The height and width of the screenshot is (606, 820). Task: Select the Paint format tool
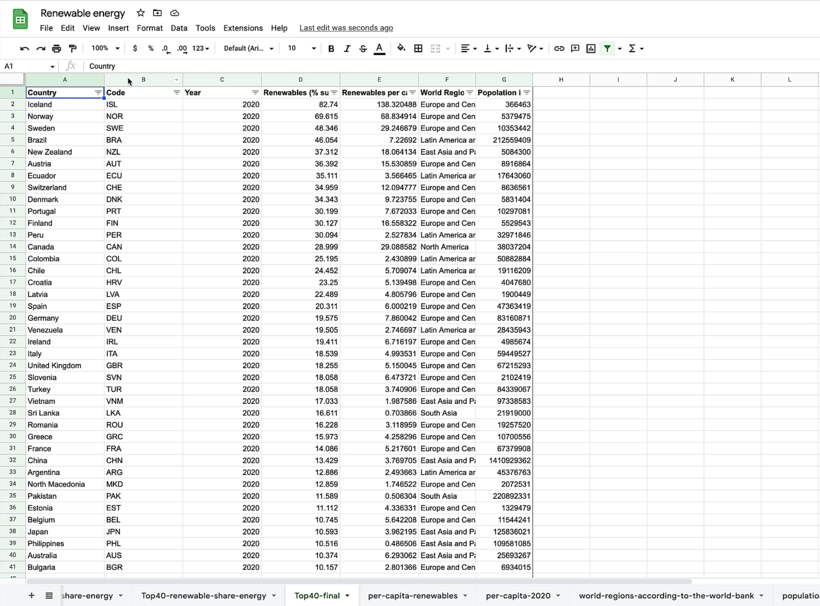click(x=73, y=49)
